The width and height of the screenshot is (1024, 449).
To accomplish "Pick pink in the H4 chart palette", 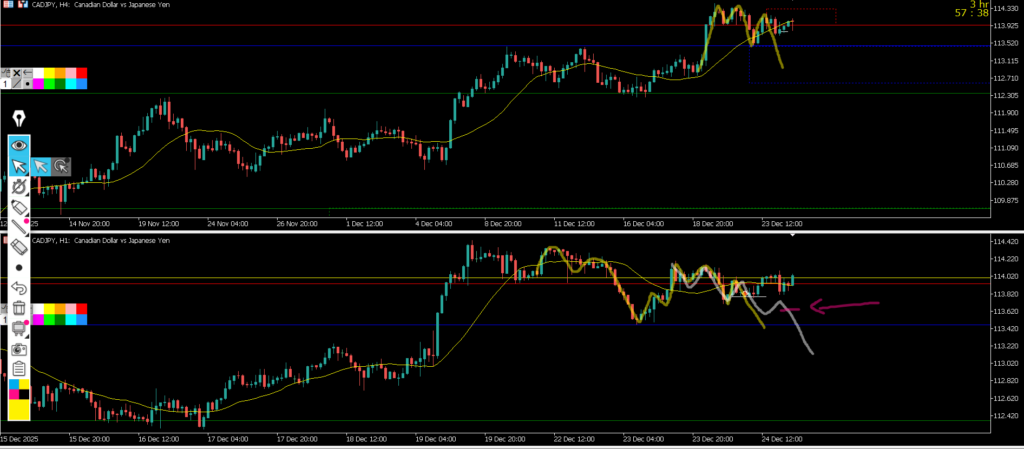I will pos(71,73).
